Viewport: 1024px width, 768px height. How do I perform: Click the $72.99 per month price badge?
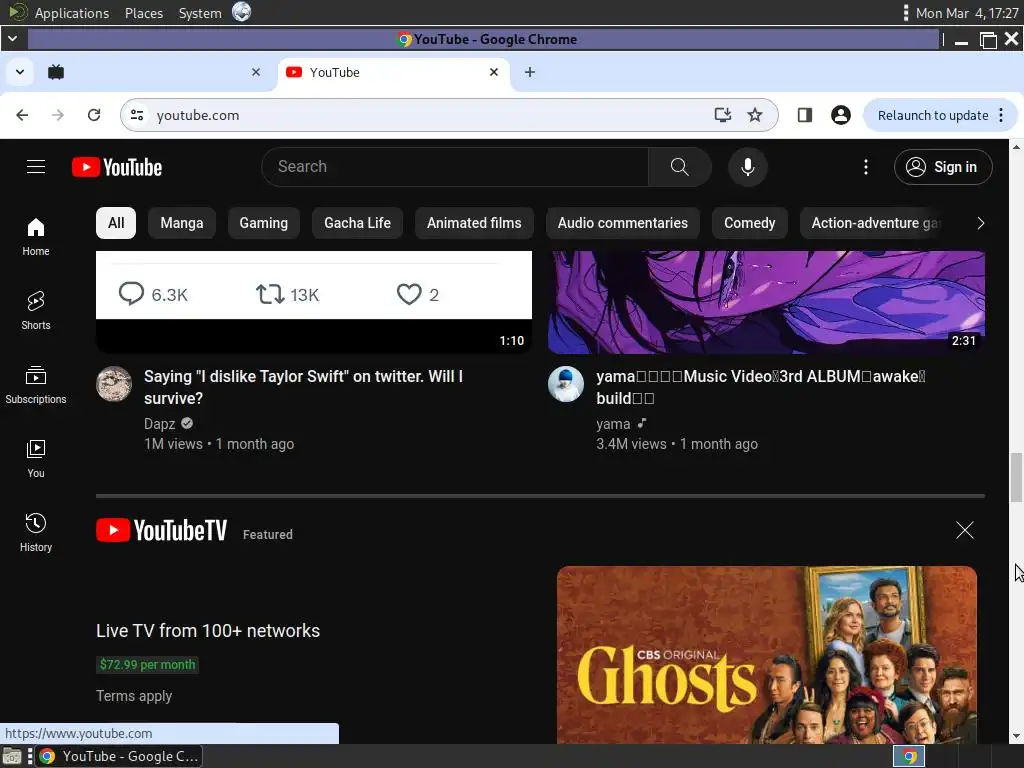click(x=148, y=665)
